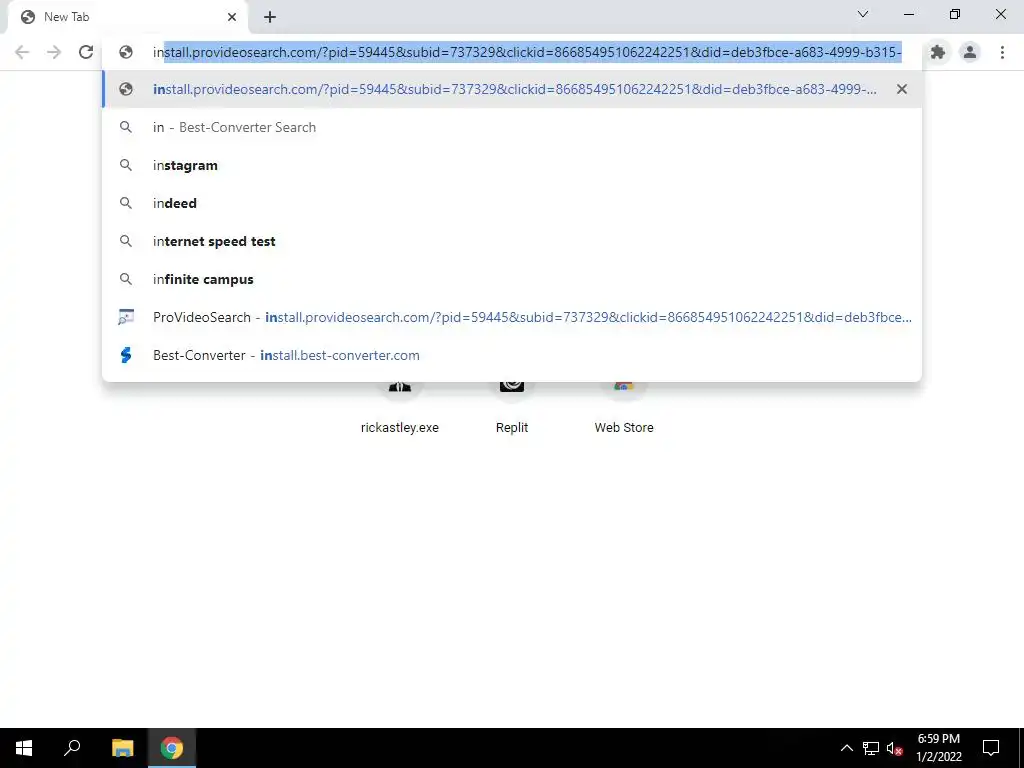Minimize the Chrome window
1024x768 pixels.
909,14
